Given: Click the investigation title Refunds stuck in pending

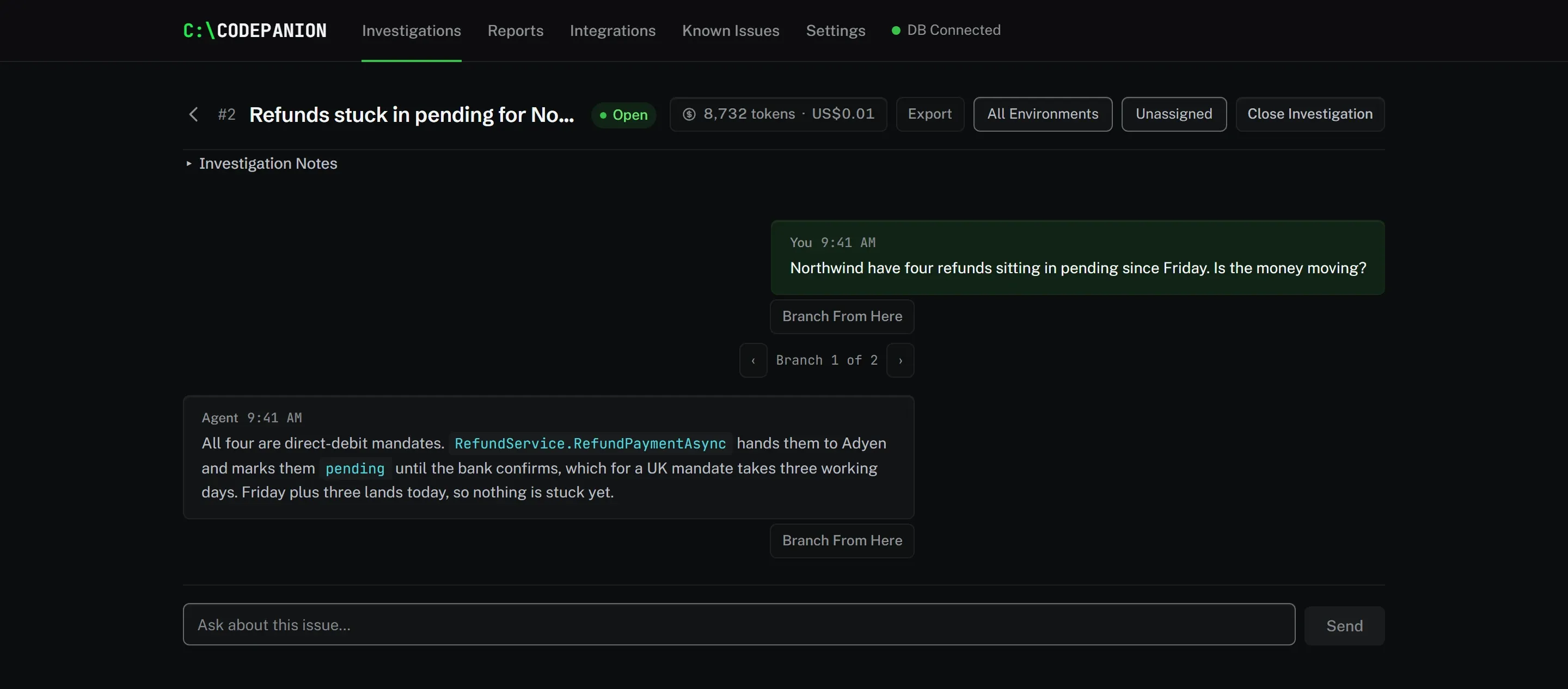Looking at the screenshot, I should point(412,114).
